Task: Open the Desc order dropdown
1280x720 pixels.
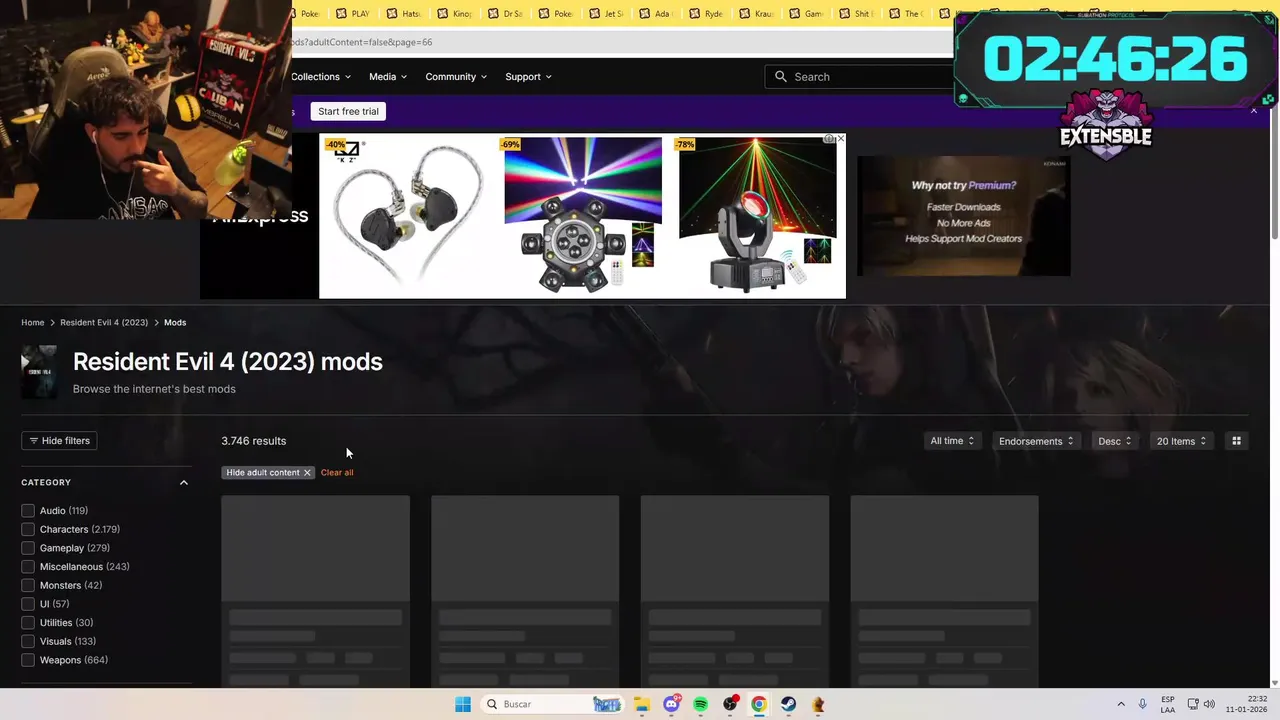Action: point(1115,441)
